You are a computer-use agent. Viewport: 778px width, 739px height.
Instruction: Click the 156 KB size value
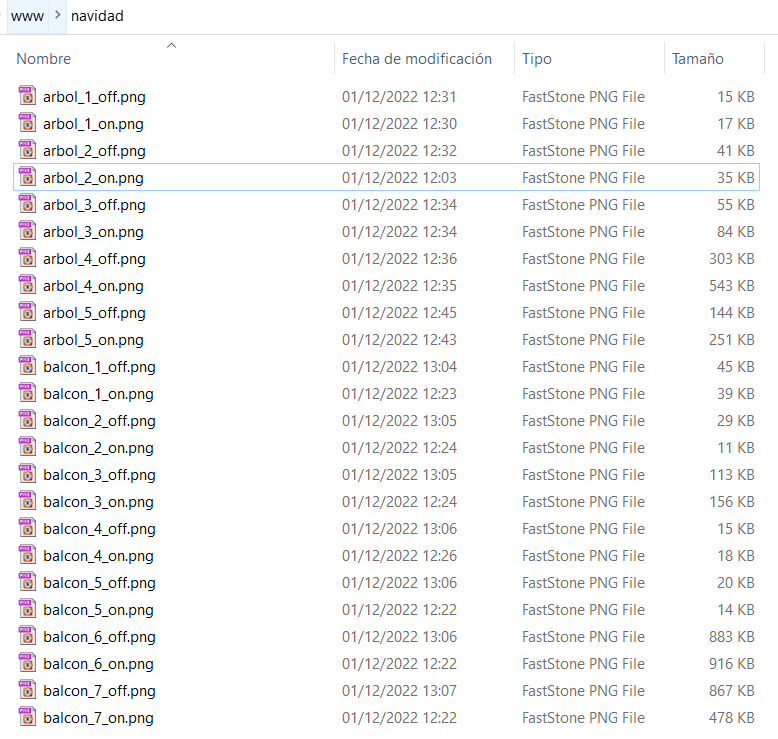[732, 502]
